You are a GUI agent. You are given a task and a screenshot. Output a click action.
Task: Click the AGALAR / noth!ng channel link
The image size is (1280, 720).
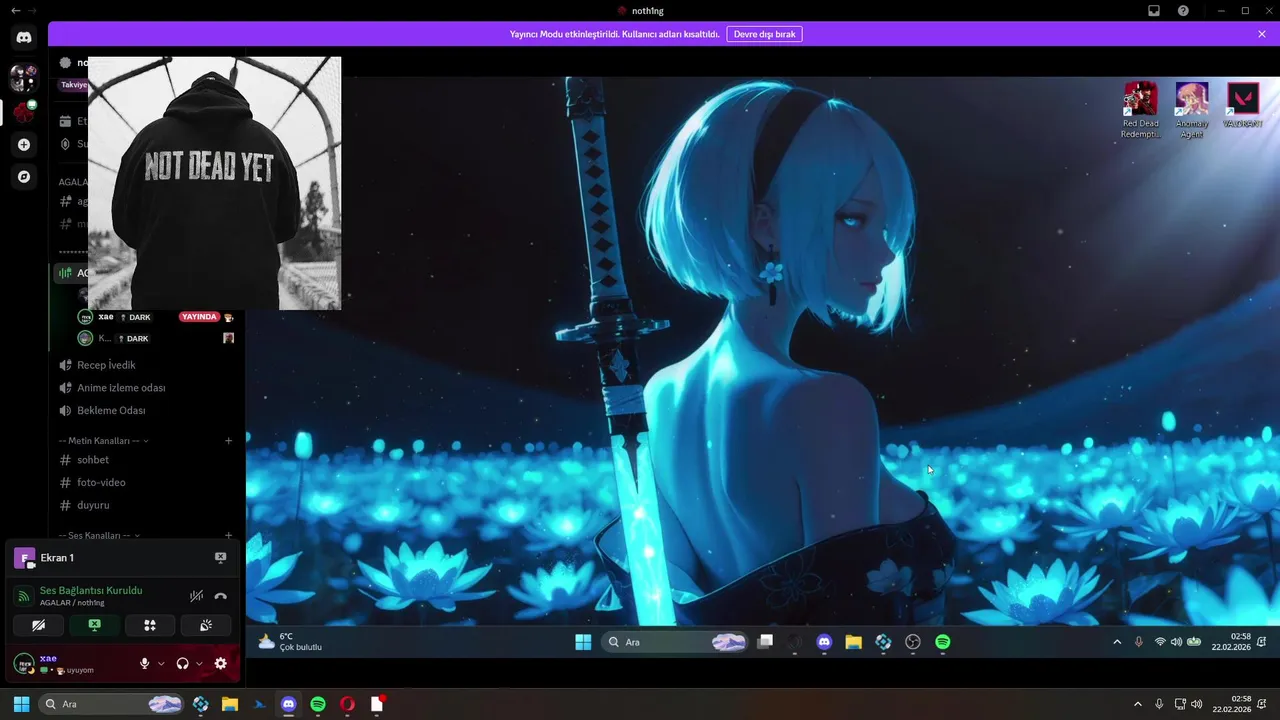(x=72, y=603)
